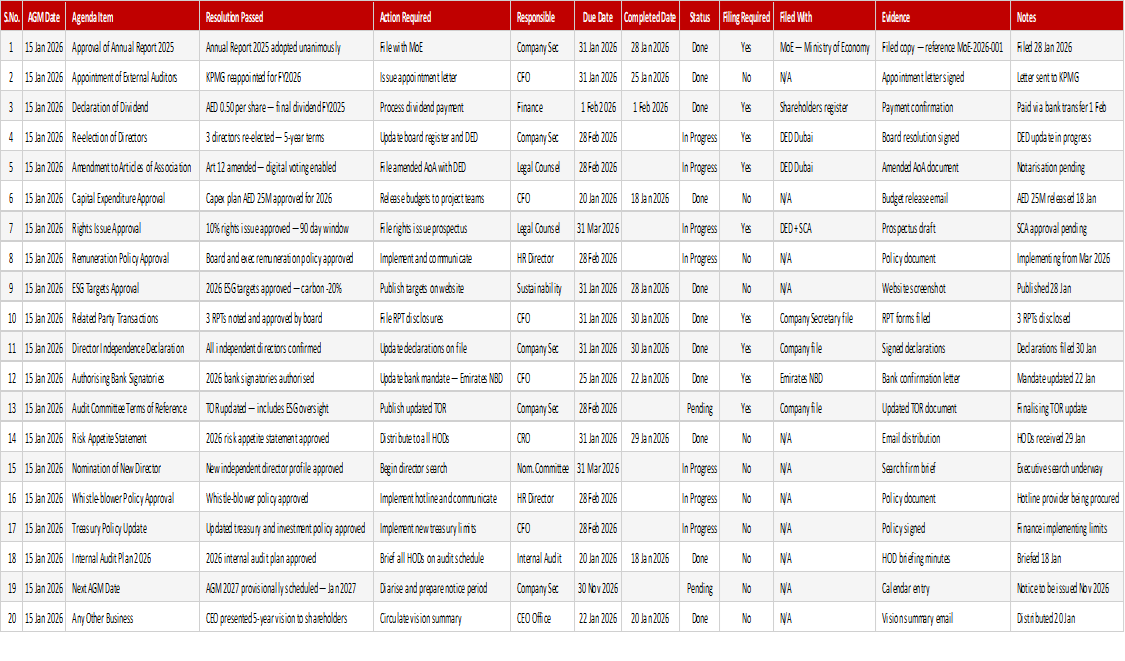1125x661 pixels.
Task: Select 'Appointment letter signed' cell
Action: tap(943, 77)
